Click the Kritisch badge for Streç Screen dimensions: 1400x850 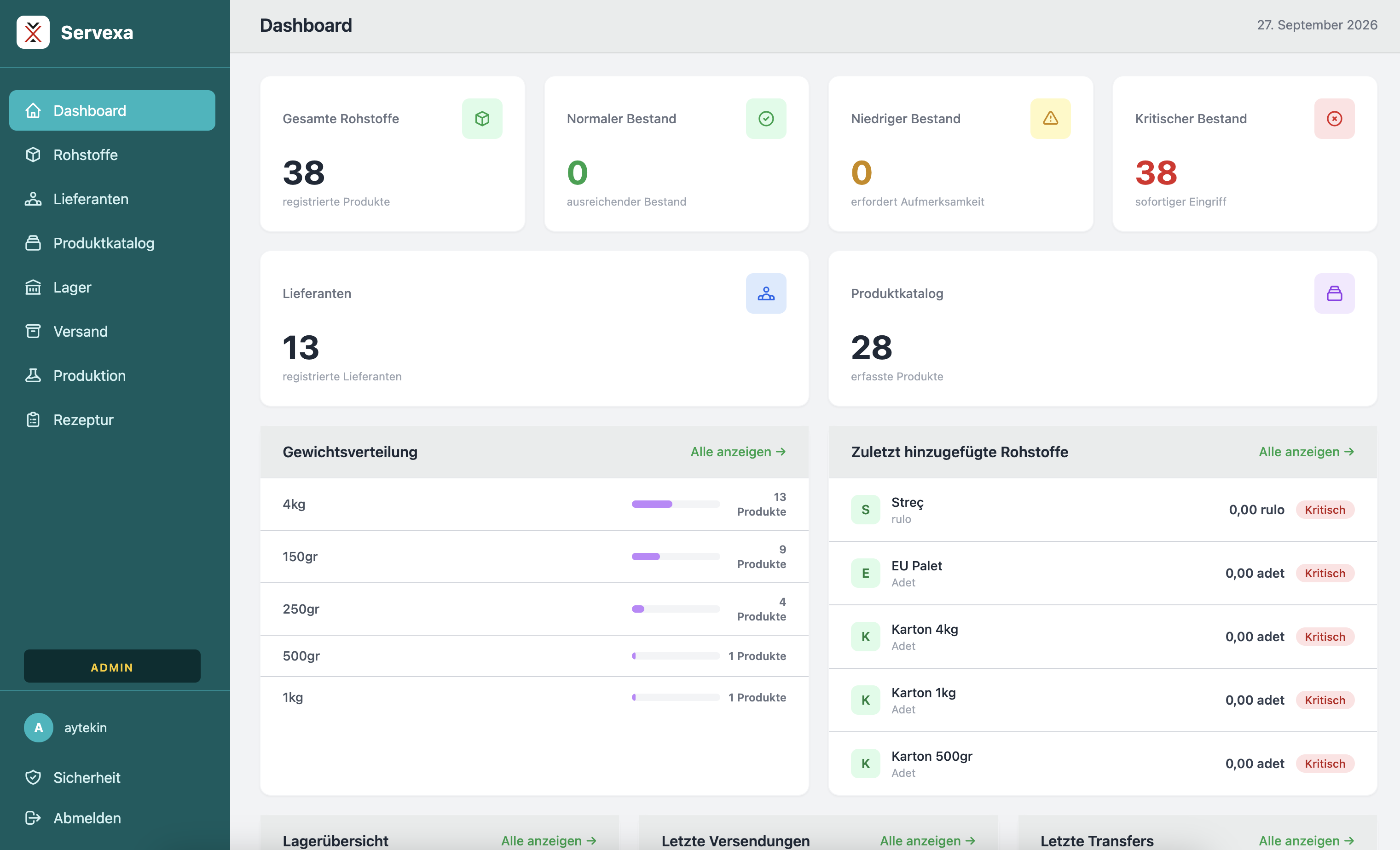[x=1325, y=510]
